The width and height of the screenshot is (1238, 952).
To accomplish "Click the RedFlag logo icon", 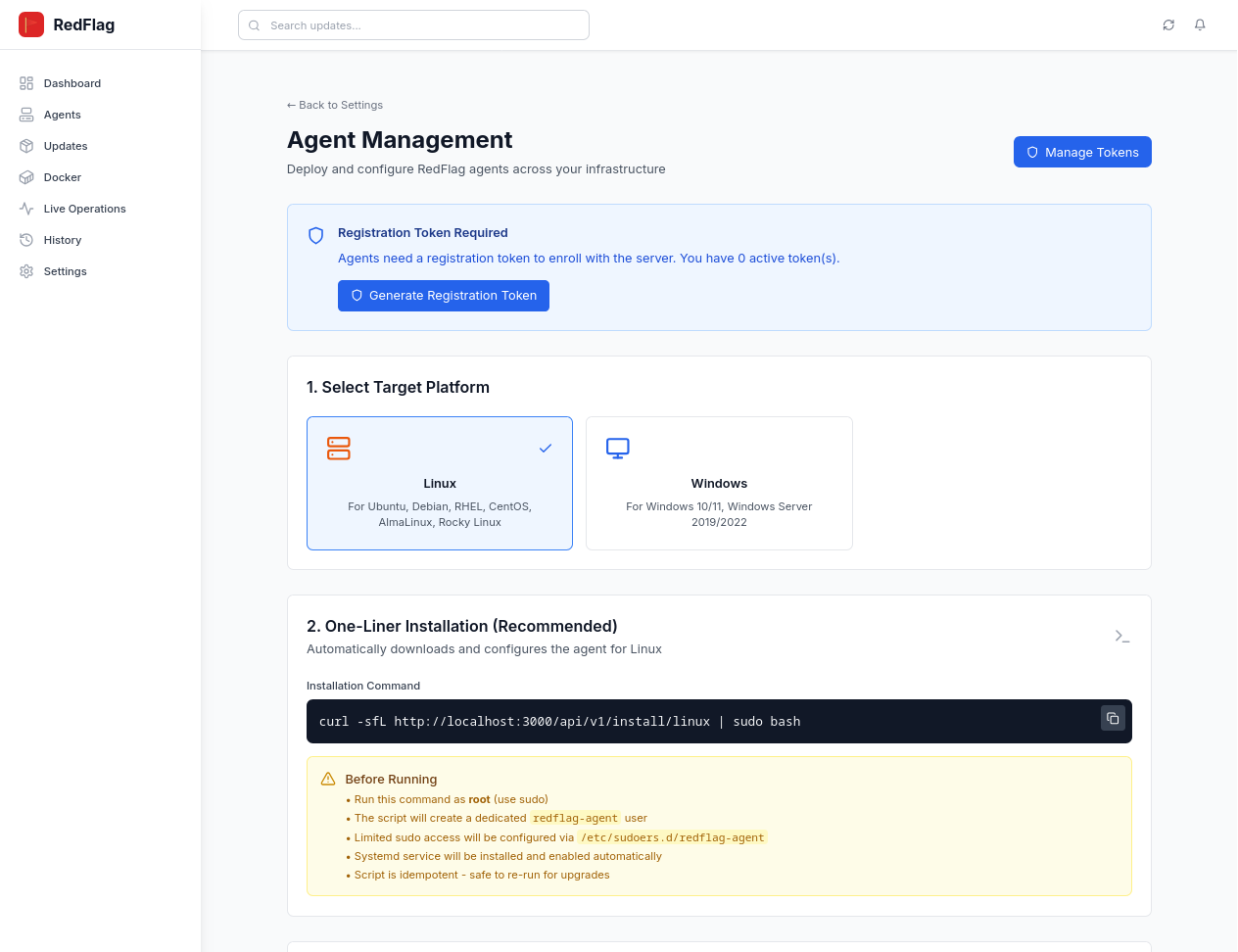I will pos(31,24).
